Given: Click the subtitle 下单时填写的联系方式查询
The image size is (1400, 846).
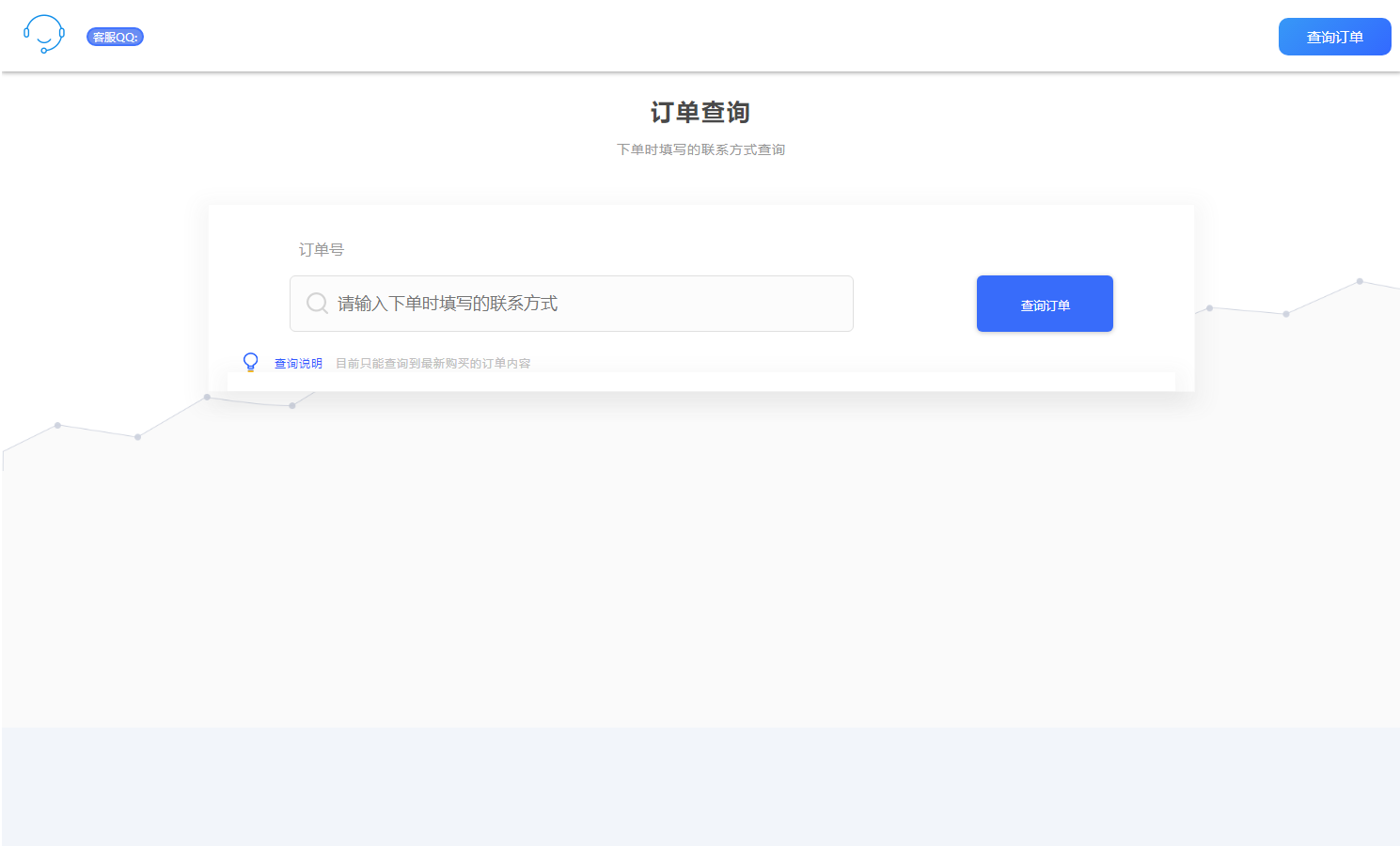Looking at the screenshot, I should tap(700, 149).
